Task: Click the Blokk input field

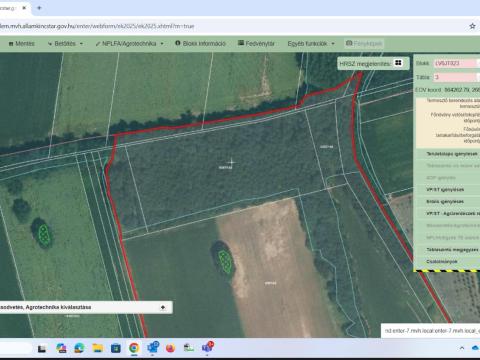Action: click(455, 63)
